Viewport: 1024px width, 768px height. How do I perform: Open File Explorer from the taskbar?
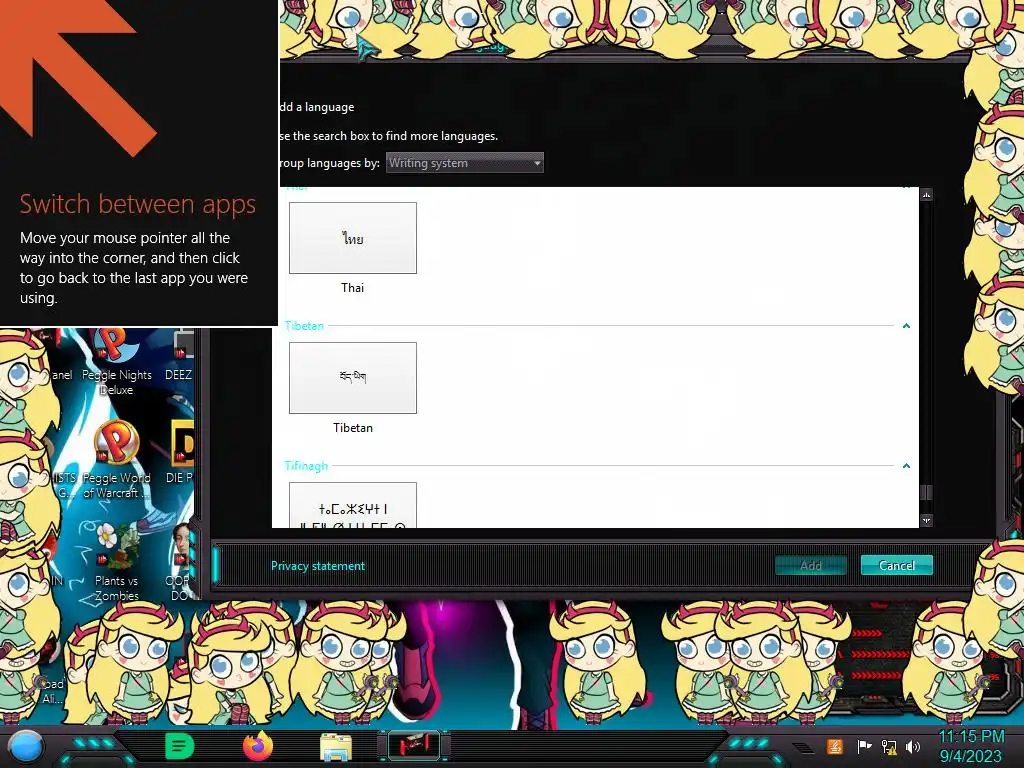(x=336, y=747)
